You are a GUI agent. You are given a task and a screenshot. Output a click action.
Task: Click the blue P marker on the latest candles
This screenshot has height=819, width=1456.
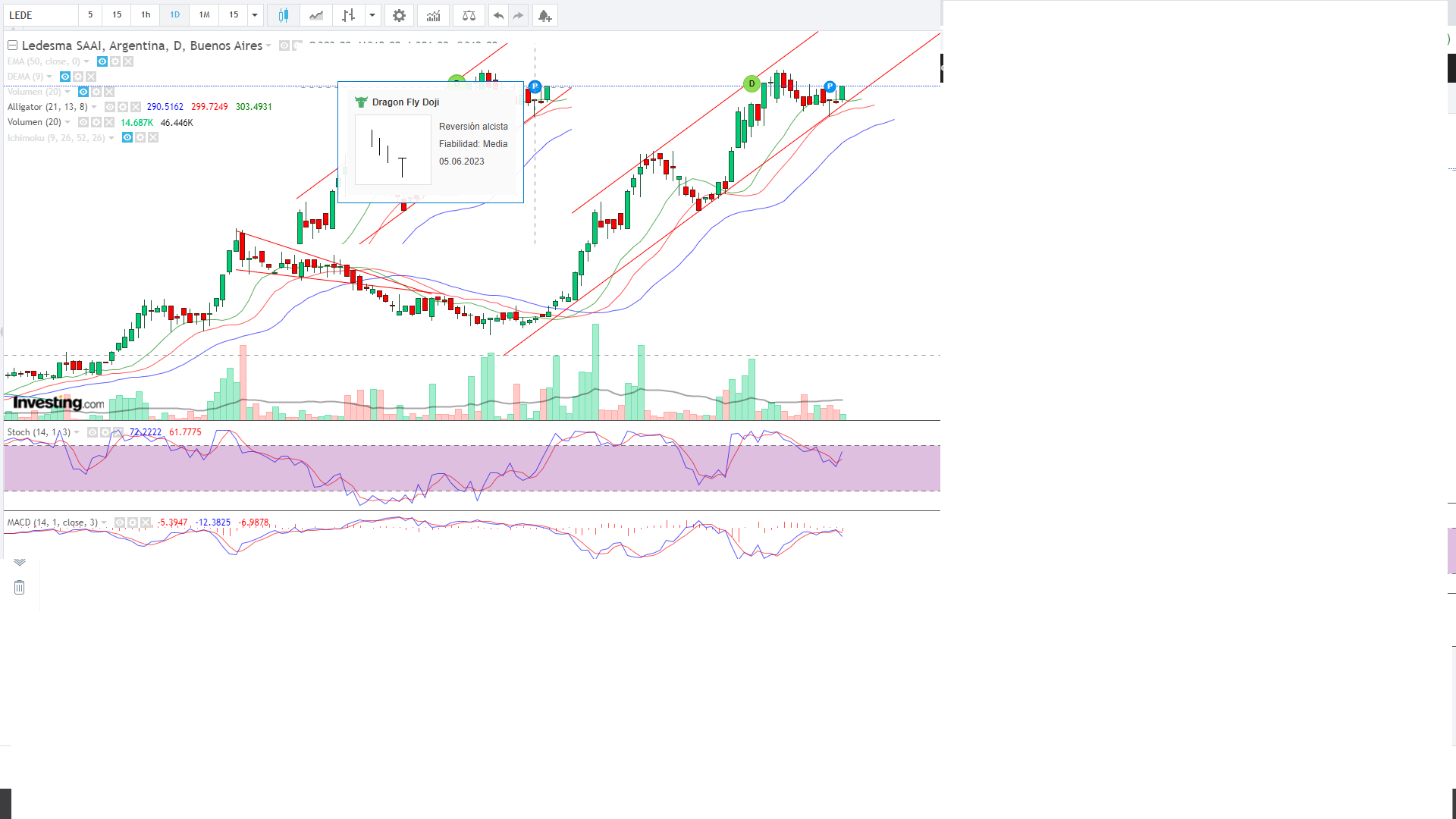(830, 86)
